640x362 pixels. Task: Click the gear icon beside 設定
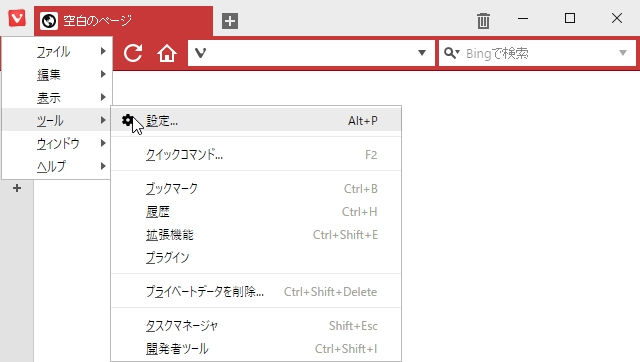[127, 120]
